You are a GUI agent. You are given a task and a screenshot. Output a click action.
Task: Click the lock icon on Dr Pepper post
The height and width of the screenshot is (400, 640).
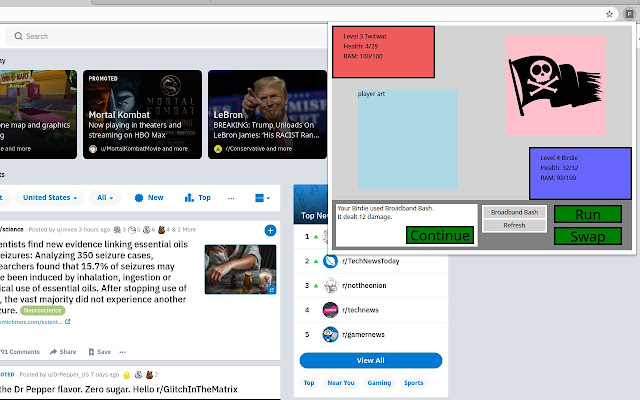[x=127, y=375]
